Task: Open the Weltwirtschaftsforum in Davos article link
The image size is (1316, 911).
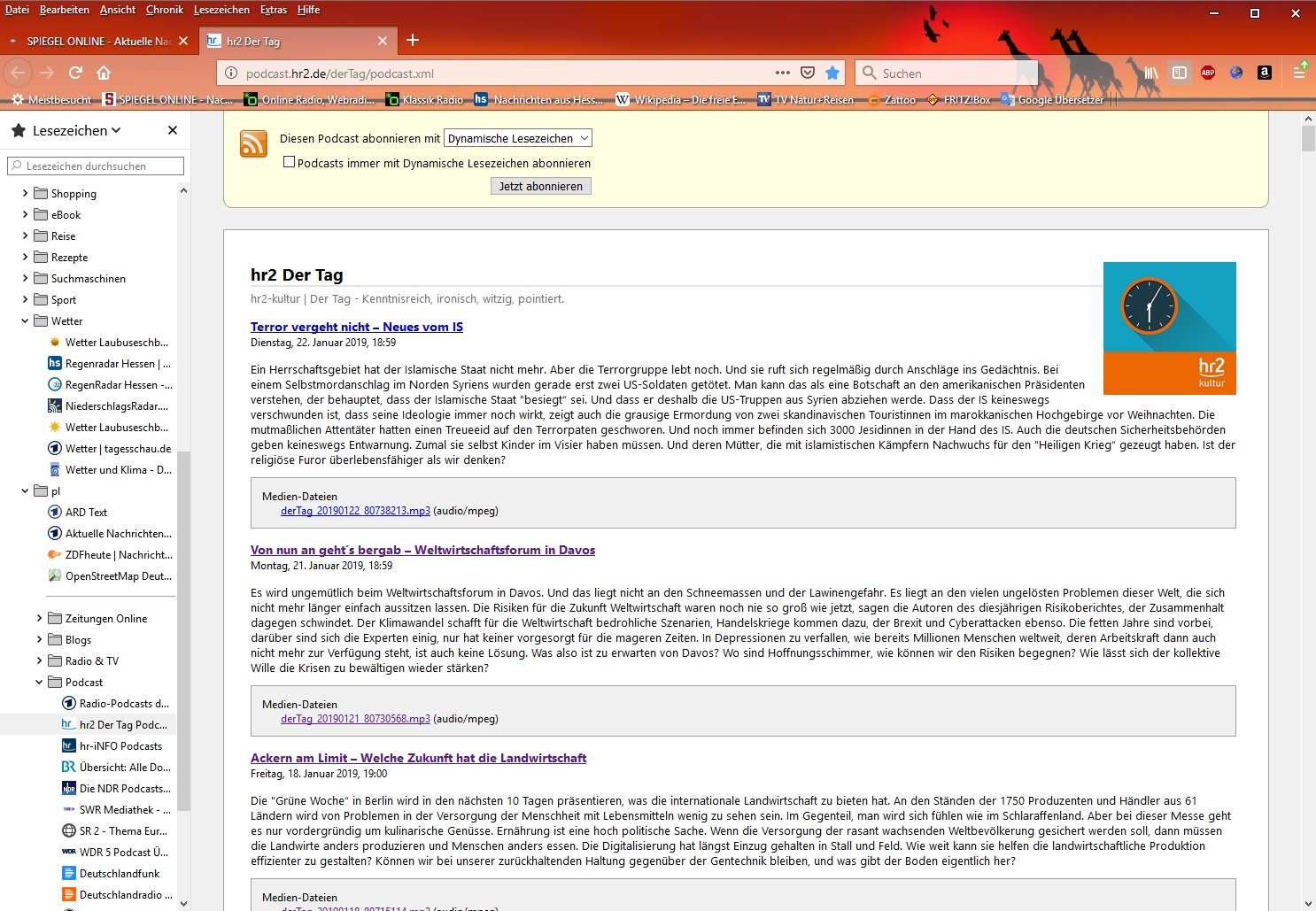Action: coord(423,550)
